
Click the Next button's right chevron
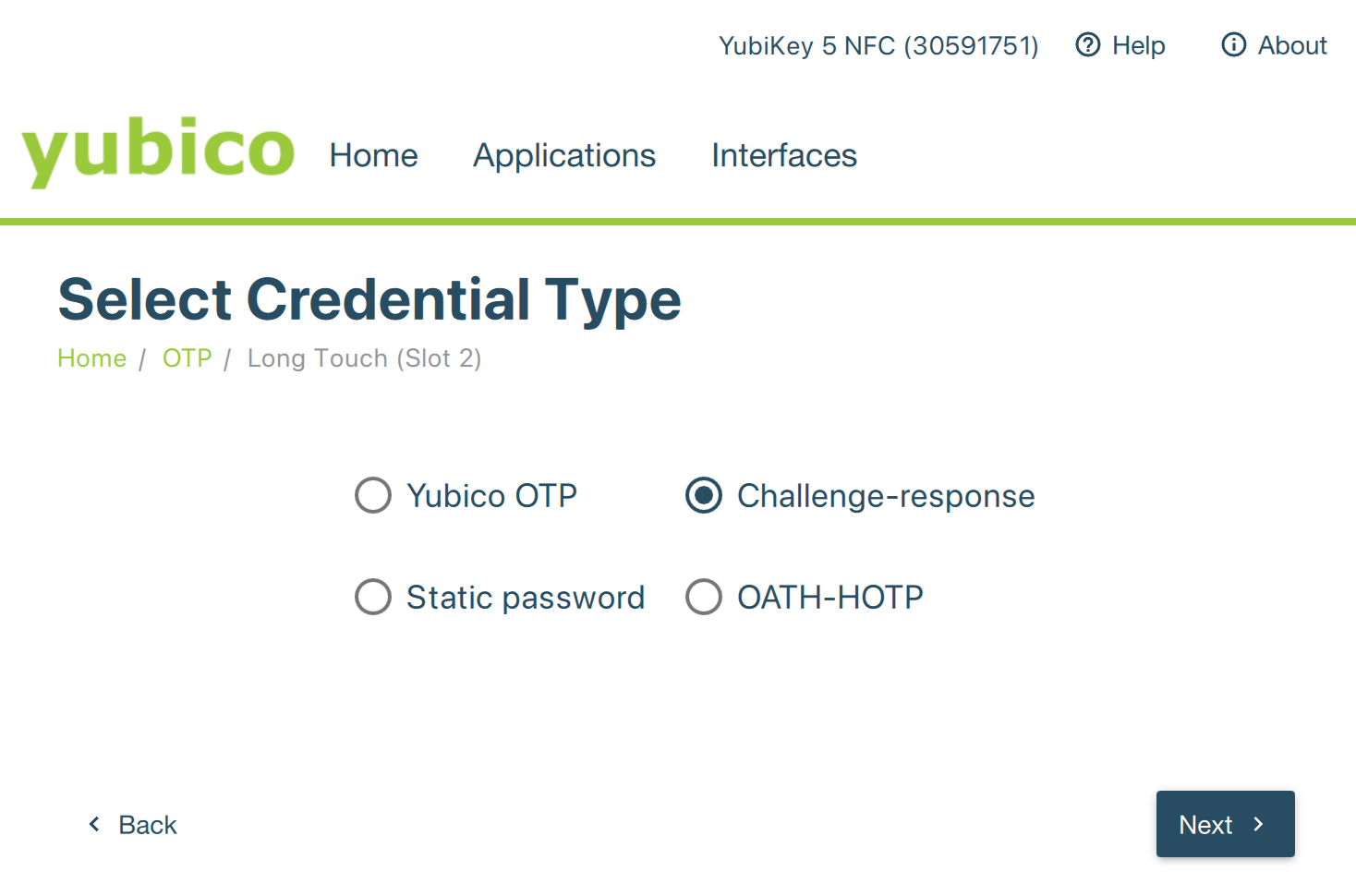[x=1258, y=824]
